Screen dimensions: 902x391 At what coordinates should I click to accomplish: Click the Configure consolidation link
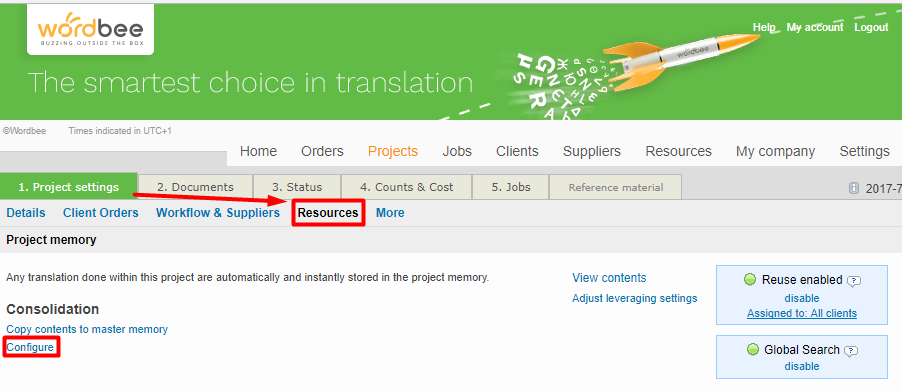[30, 347]
